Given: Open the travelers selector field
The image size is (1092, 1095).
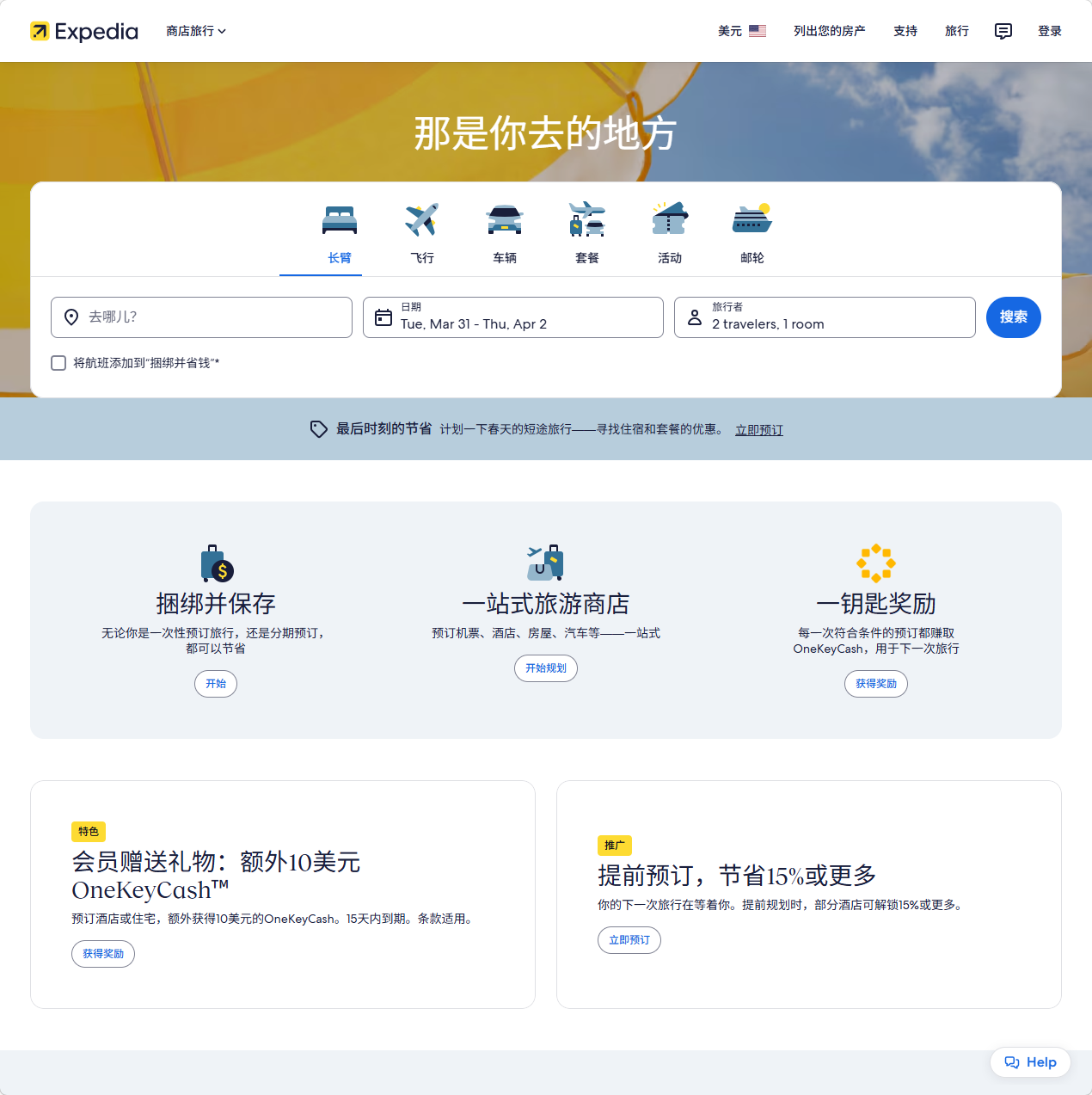Looking at the screenshot, I should point(825,317).
